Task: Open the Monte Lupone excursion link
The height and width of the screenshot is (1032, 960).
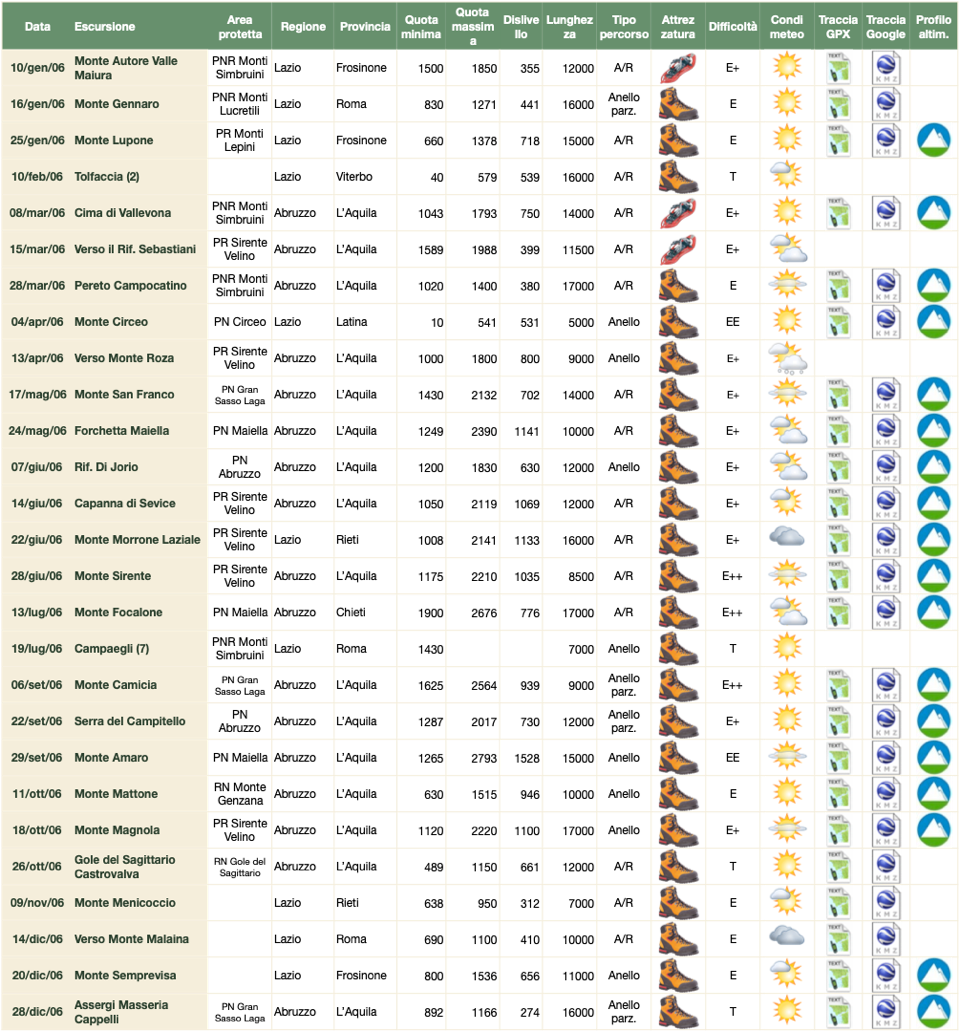Action: coord(114,140)
